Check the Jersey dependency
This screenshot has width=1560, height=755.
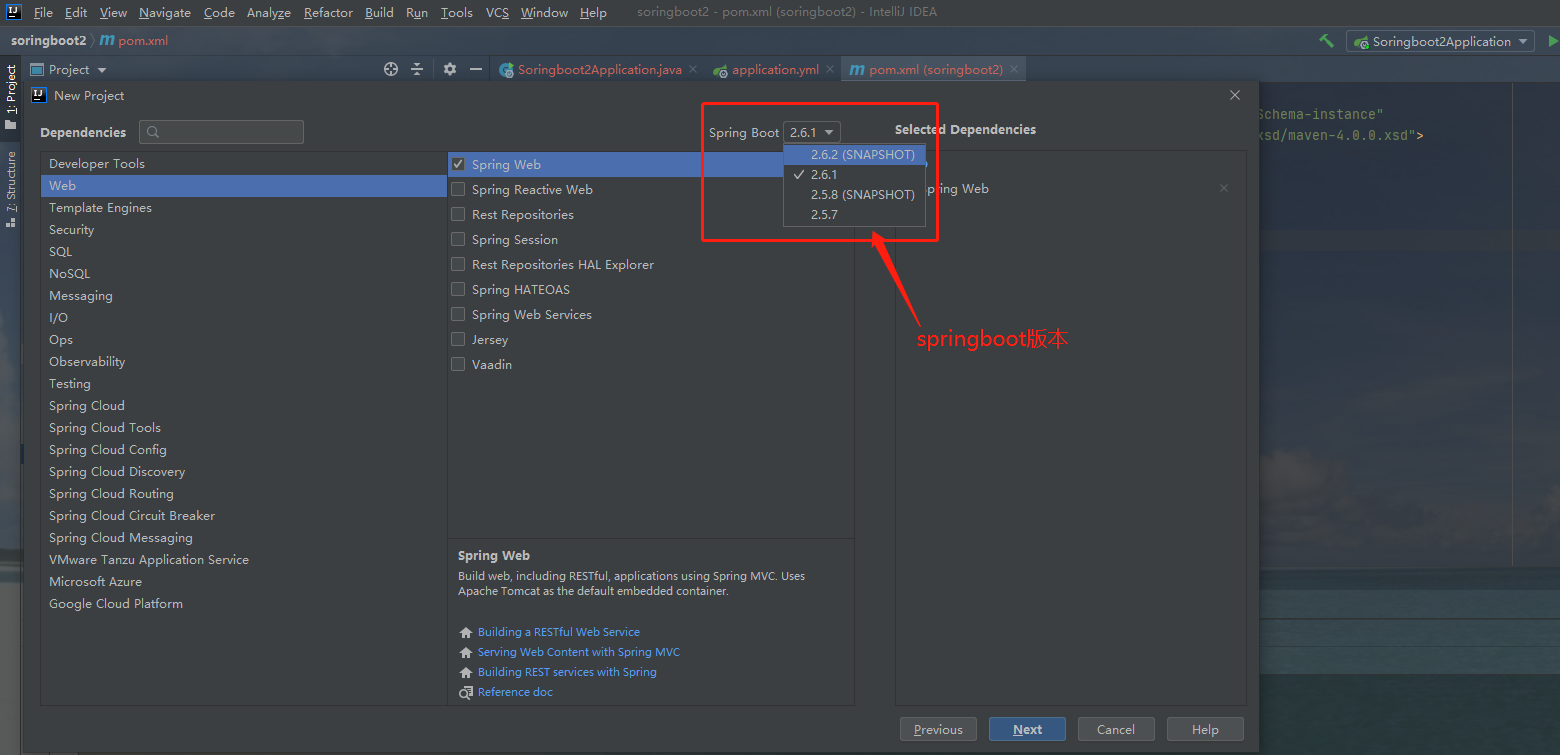(x=458, y=339)
